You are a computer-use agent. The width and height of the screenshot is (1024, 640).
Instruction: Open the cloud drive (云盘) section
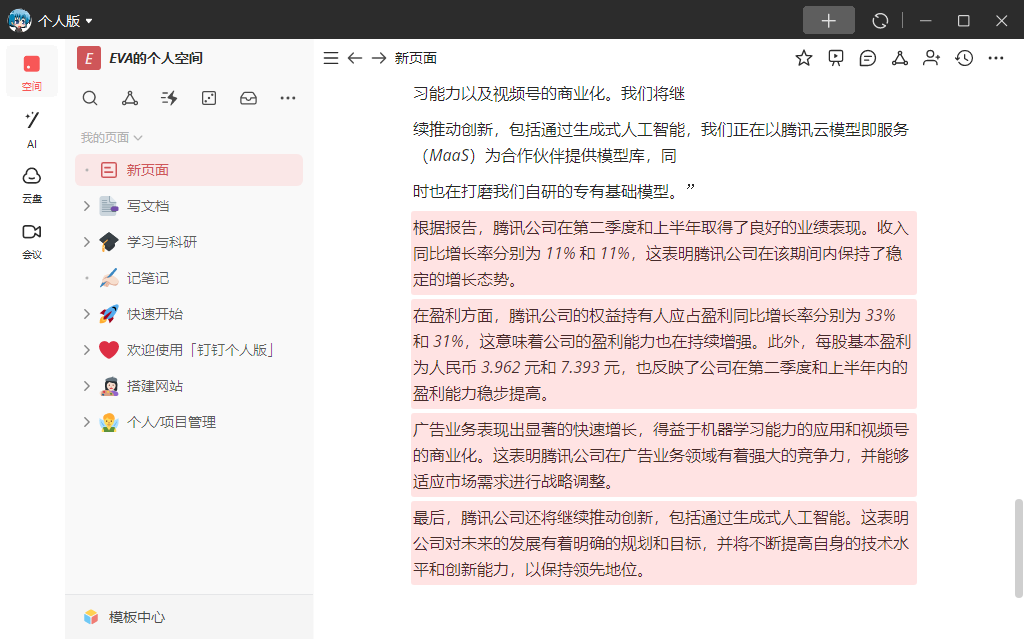click(x=31, y=185)
